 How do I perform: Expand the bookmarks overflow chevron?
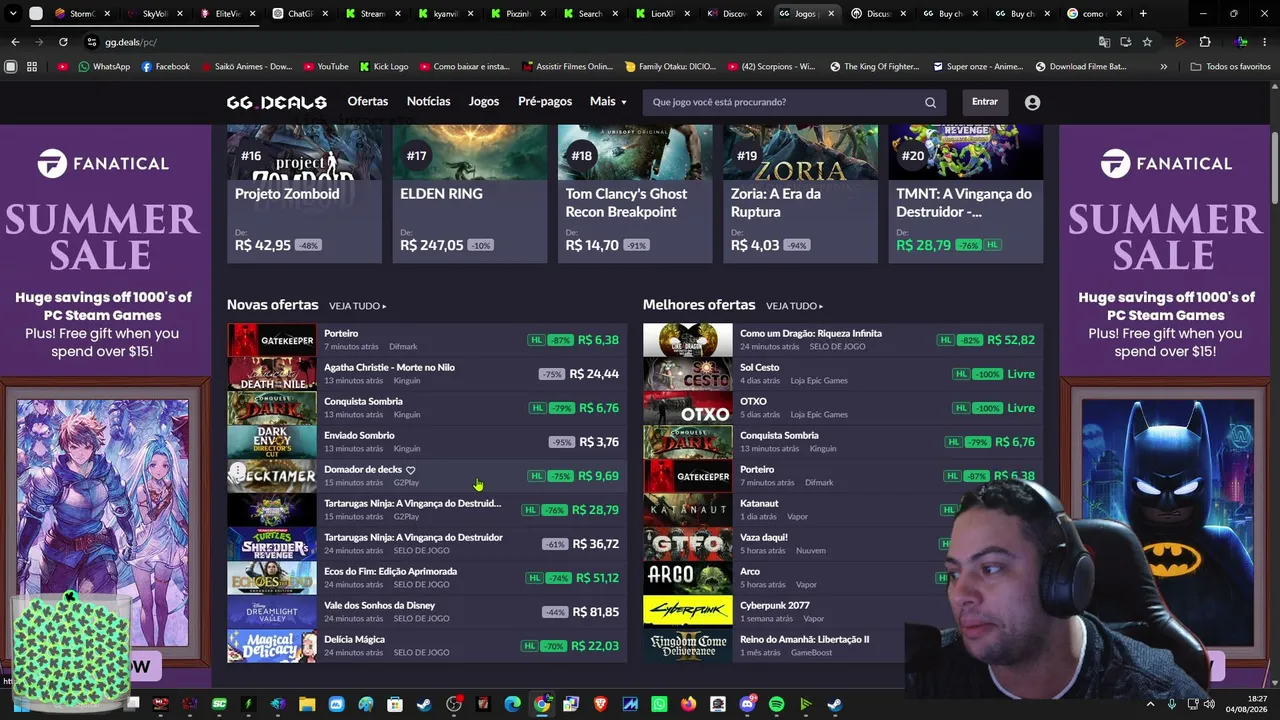tap(1163, 67)
